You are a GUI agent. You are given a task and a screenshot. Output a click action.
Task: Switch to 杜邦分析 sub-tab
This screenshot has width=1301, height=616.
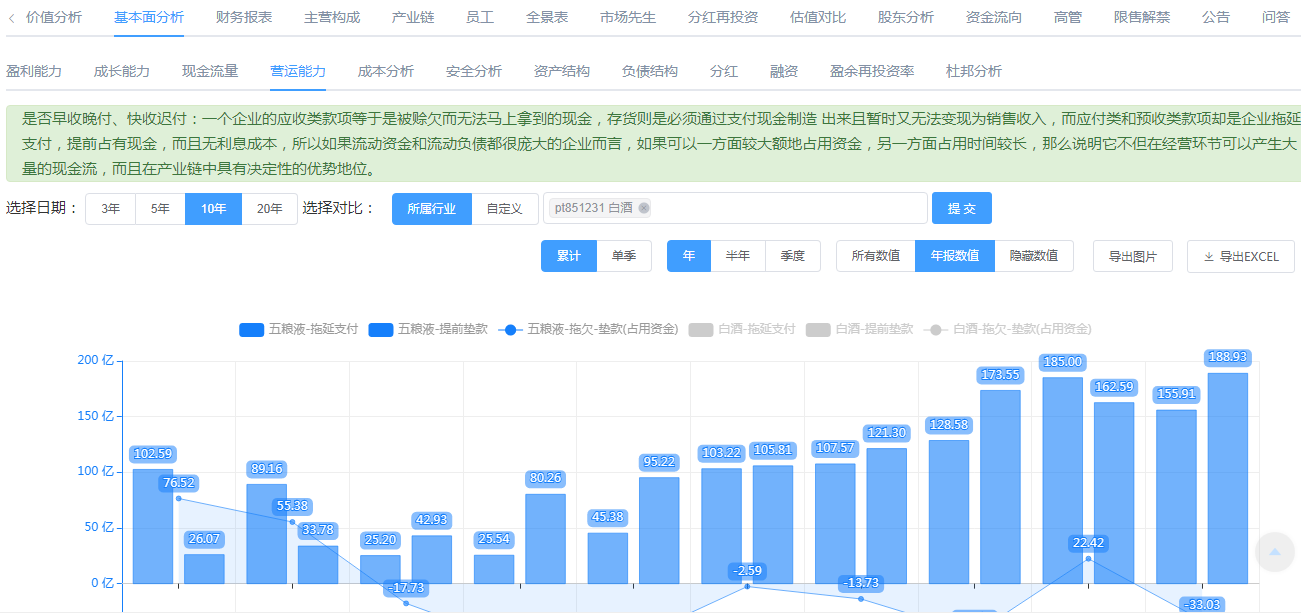coord(974,71)
